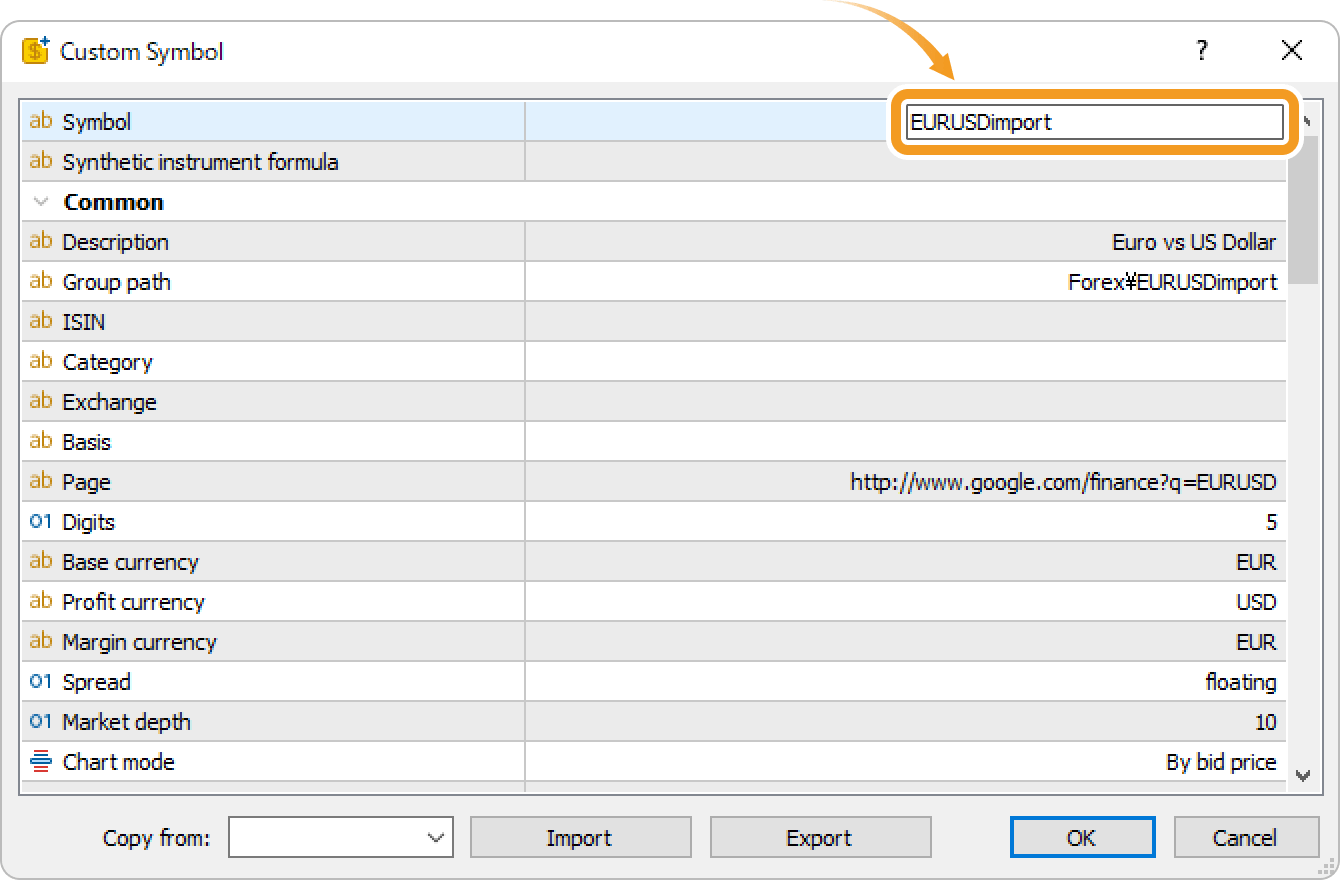This screenshot has height=880, width=1340.
Task: Click the 'ab' icon beside Margin currency
Action: [41, 641]
